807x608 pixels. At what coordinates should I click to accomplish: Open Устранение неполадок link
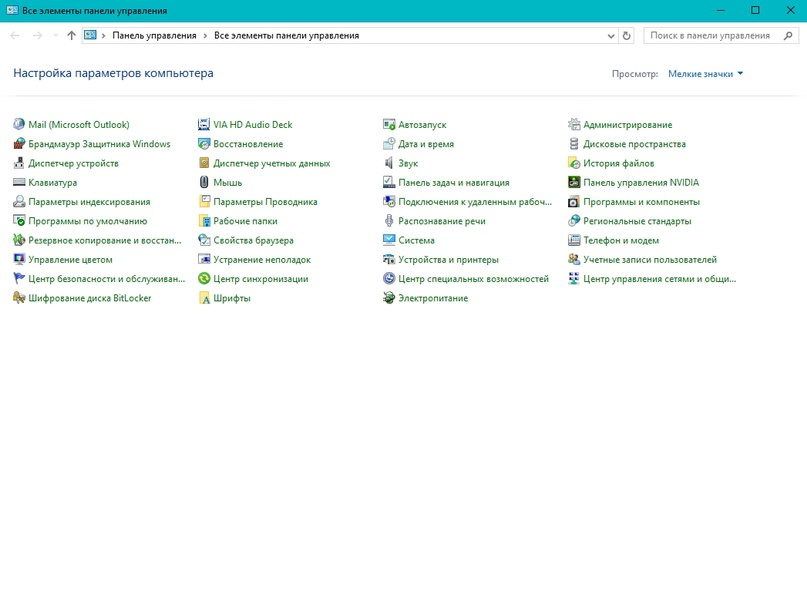click(x=262, y=259)
